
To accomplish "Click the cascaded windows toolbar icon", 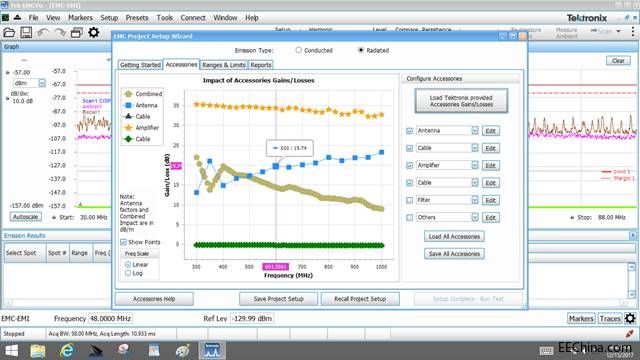I will pos(76,33).
